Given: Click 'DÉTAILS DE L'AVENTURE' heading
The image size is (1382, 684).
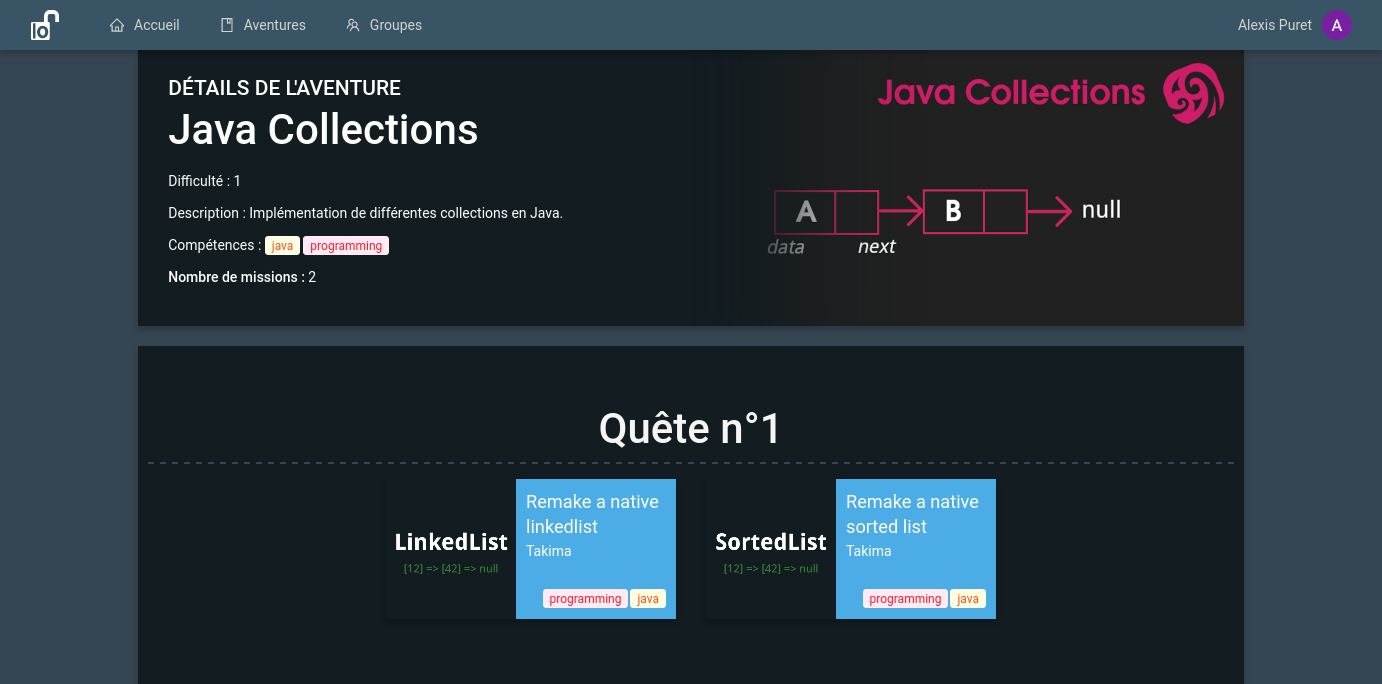Looking at the screenshot, I should coord(284,88).
